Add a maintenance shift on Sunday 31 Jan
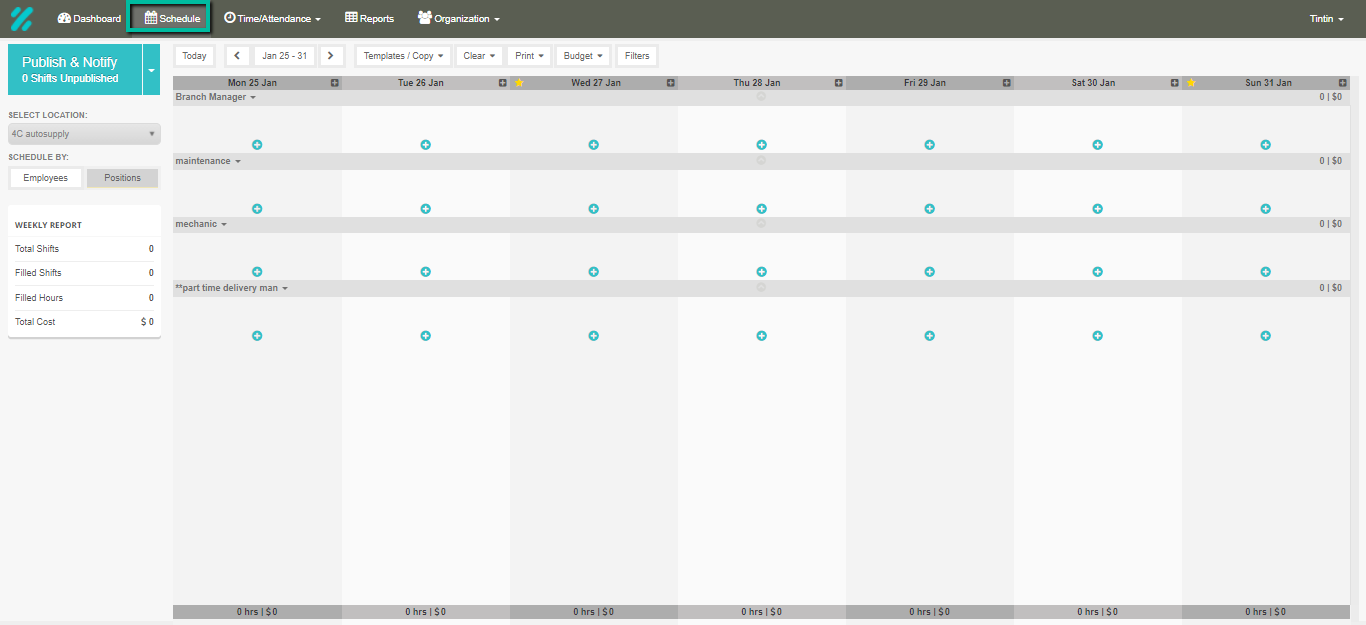Screen dimensions: 1366x625 (1265, 209)
